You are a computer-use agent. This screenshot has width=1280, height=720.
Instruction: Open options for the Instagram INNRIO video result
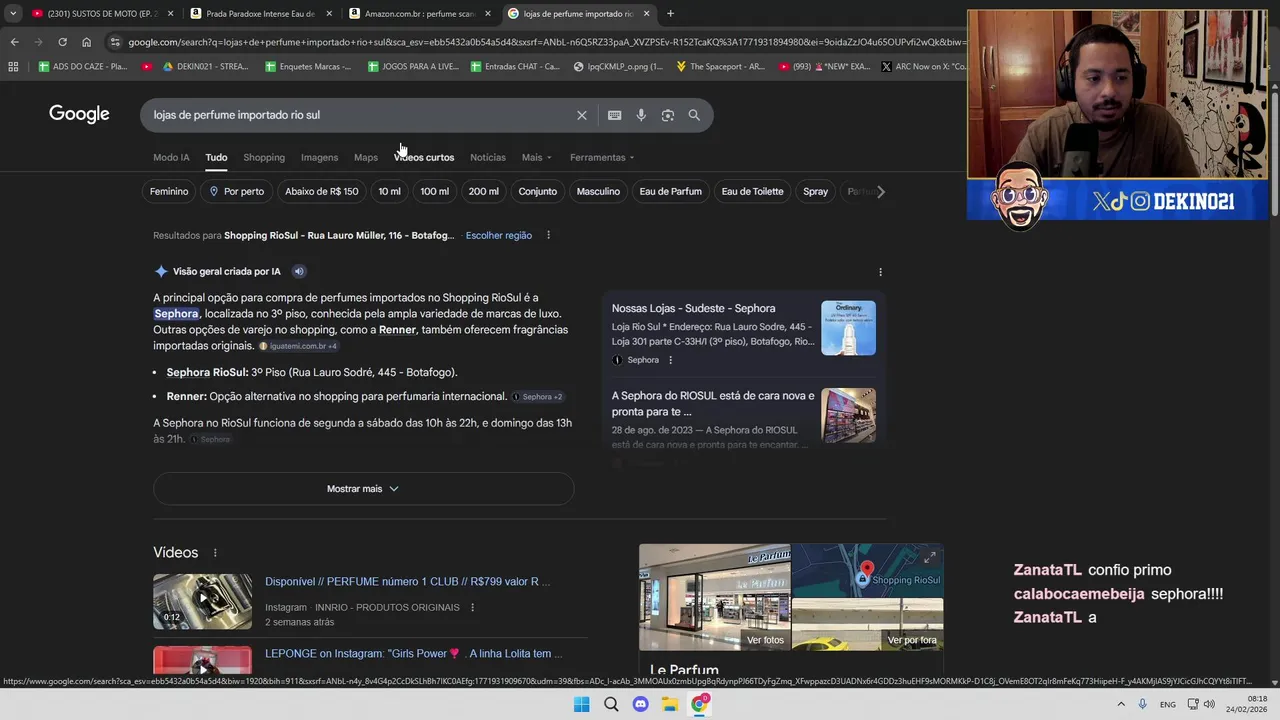tap(472, 607)
